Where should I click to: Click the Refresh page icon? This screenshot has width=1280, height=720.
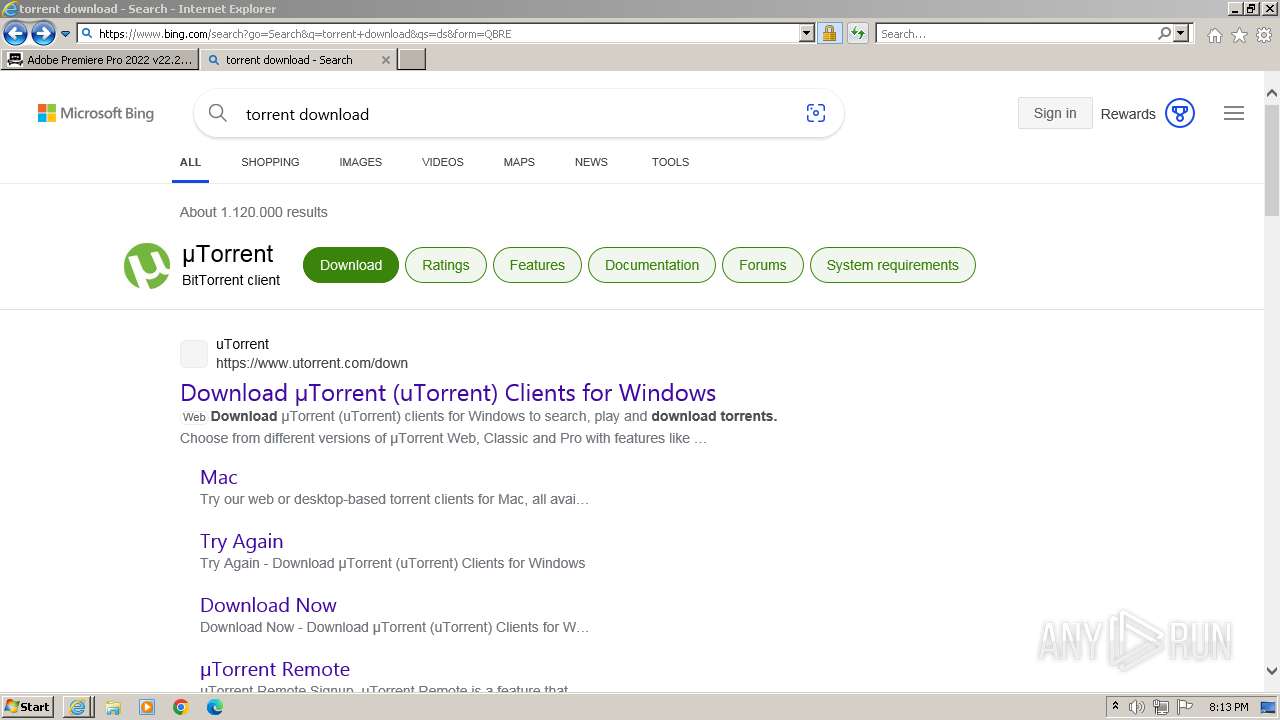858,33
